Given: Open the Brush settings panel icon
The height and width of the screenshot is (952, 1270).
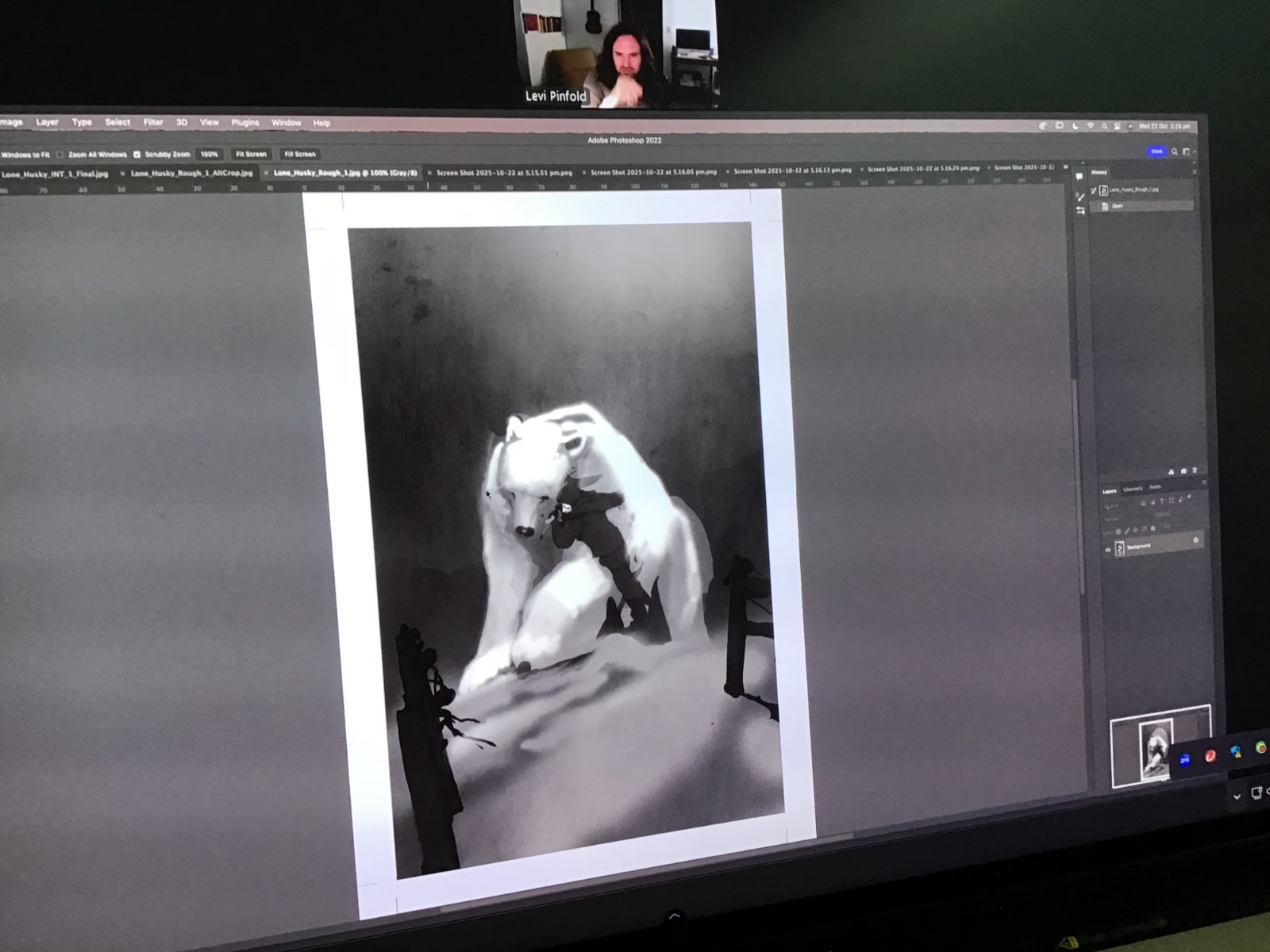Looking at the screenshot, I should click(x=1080, y=195).
